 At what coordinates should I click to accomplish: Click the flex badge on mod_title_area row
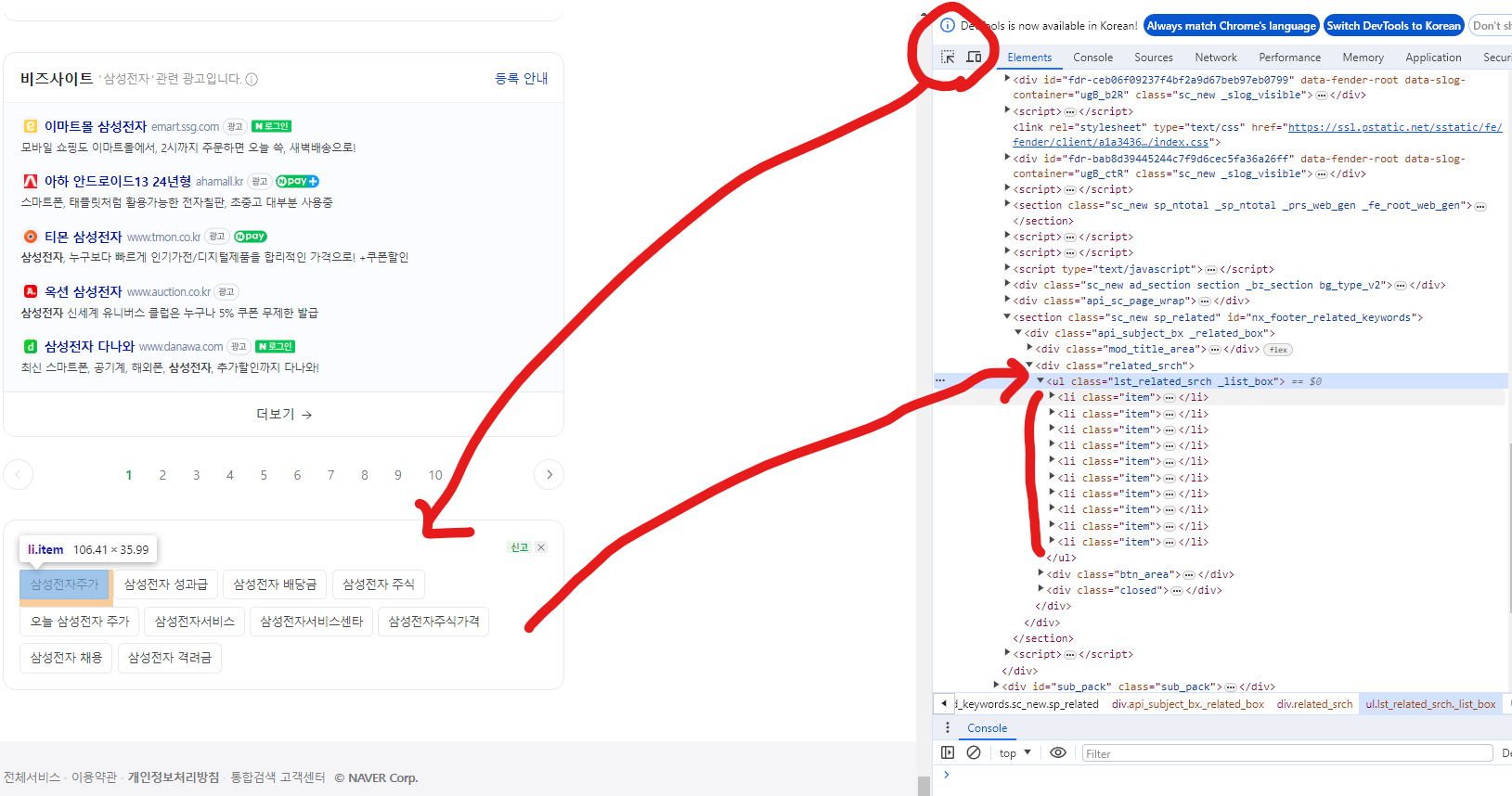1279,350
